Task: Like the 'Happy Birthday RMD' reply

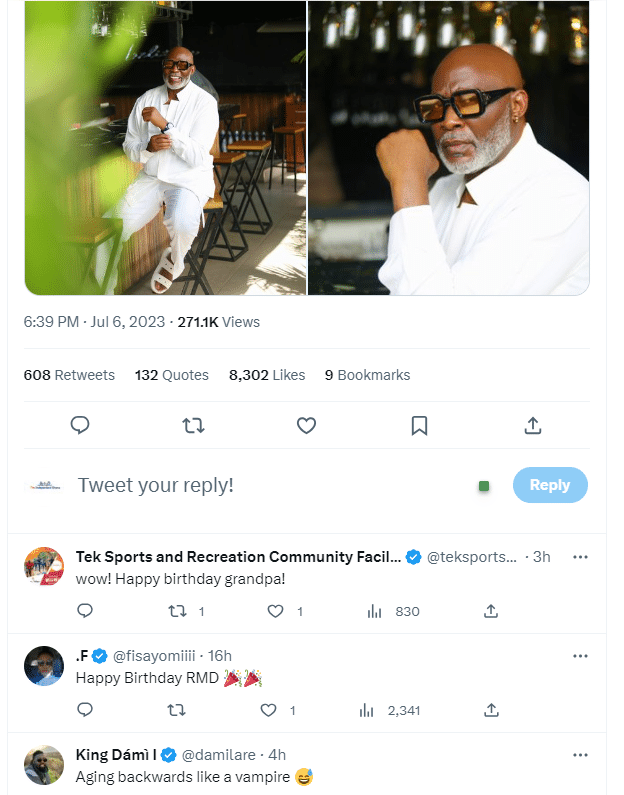Action: (268, 710)
